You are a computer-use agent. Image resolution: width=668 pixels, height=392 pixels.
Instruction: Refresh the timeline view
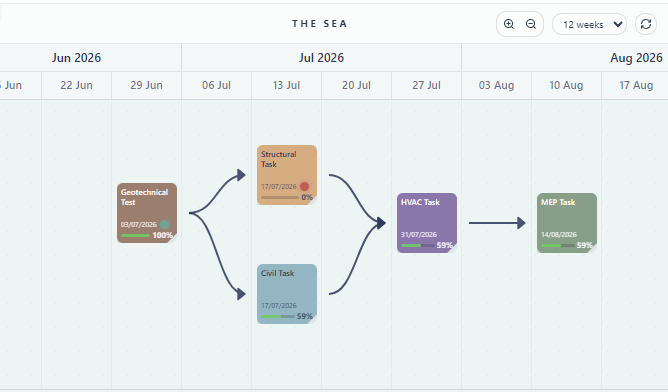[x=646, y=24]
